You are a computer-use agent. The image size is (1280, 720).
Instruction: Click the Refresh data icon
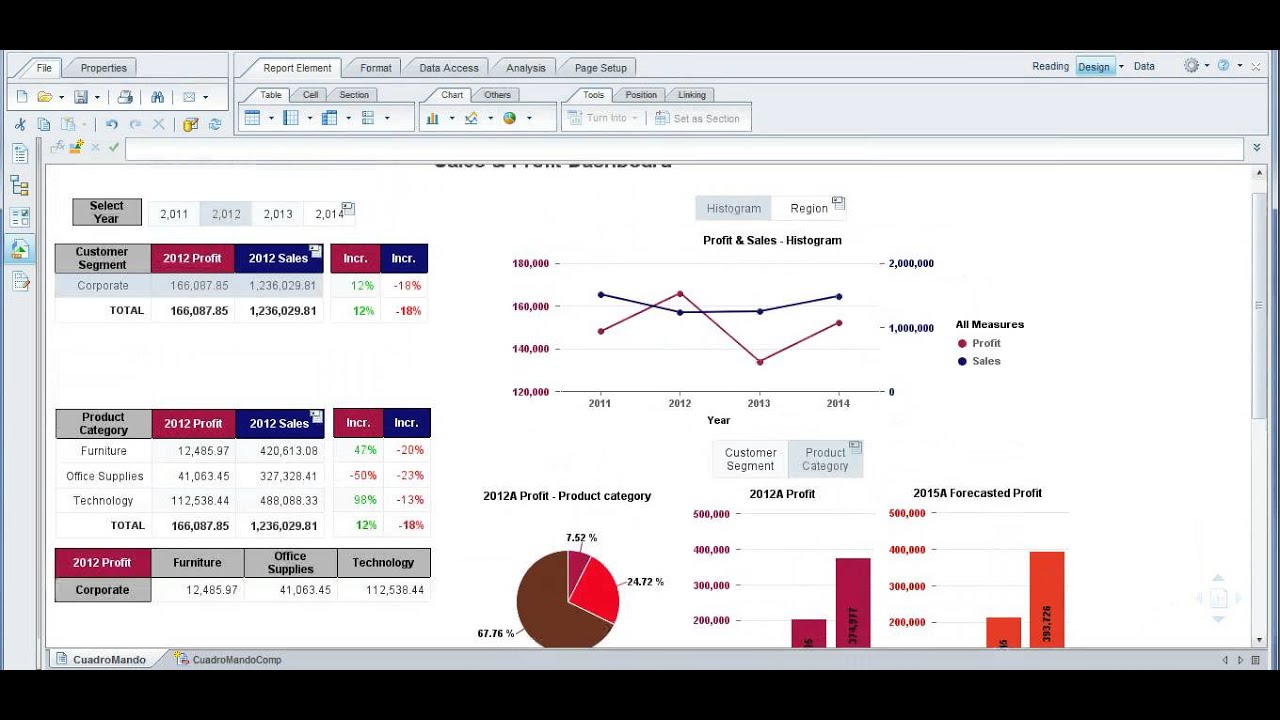coord(215,124)
